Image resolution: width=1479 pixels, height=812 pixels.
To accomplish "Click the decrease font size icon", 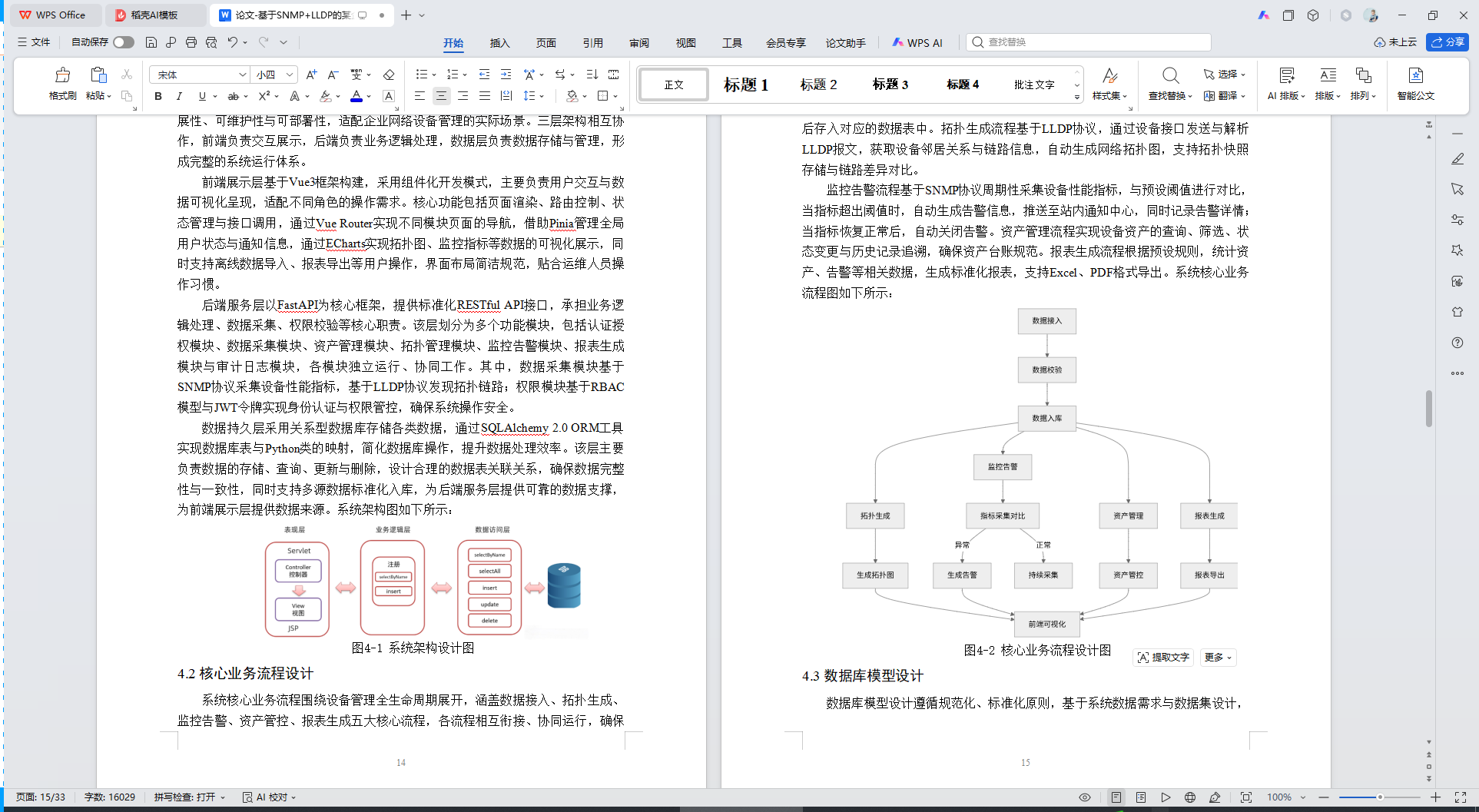I will click(x=333, y=75).
